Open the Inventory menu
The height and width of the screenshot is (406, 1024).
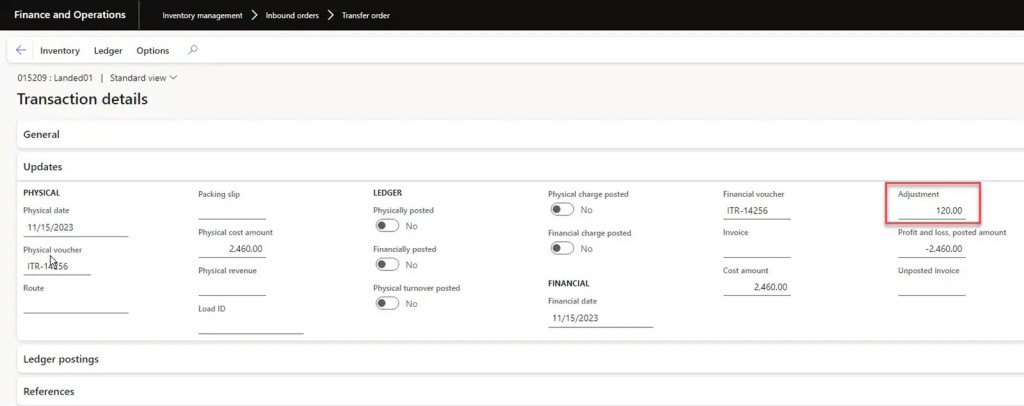(60, 50)
